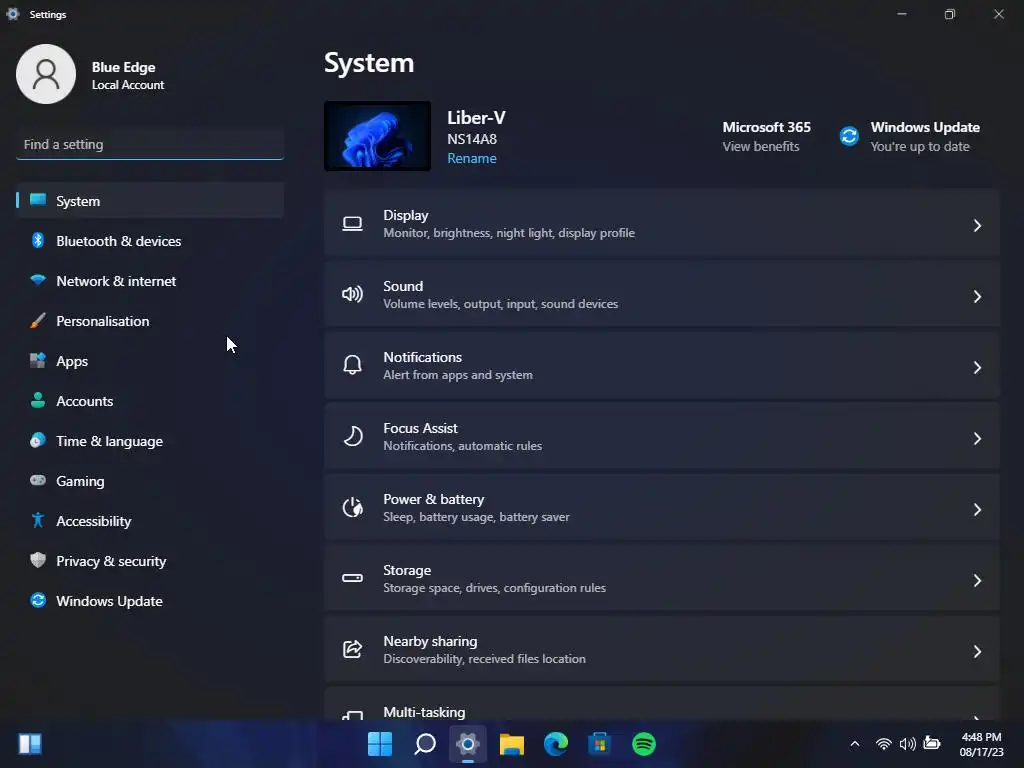The height and width of the screenshot is (768, 1024).
Task: Switch to Time & language category
Action: (150, 441)
